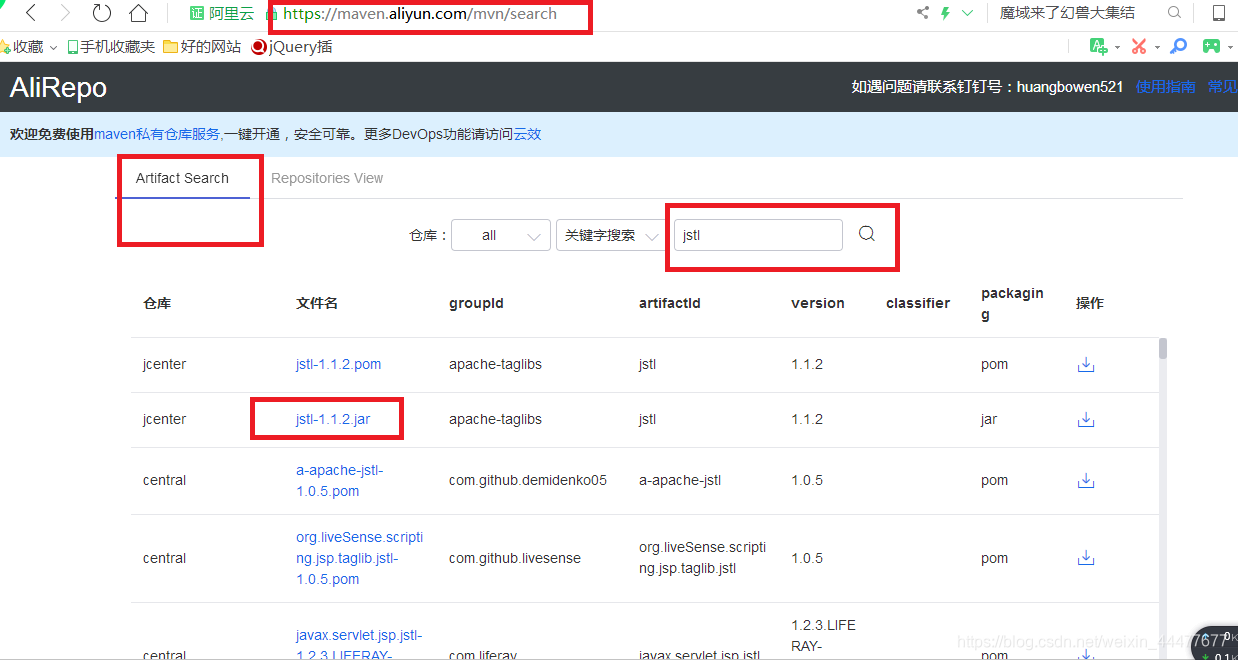Click the 阿里云 site identity badge

[222, 14]
